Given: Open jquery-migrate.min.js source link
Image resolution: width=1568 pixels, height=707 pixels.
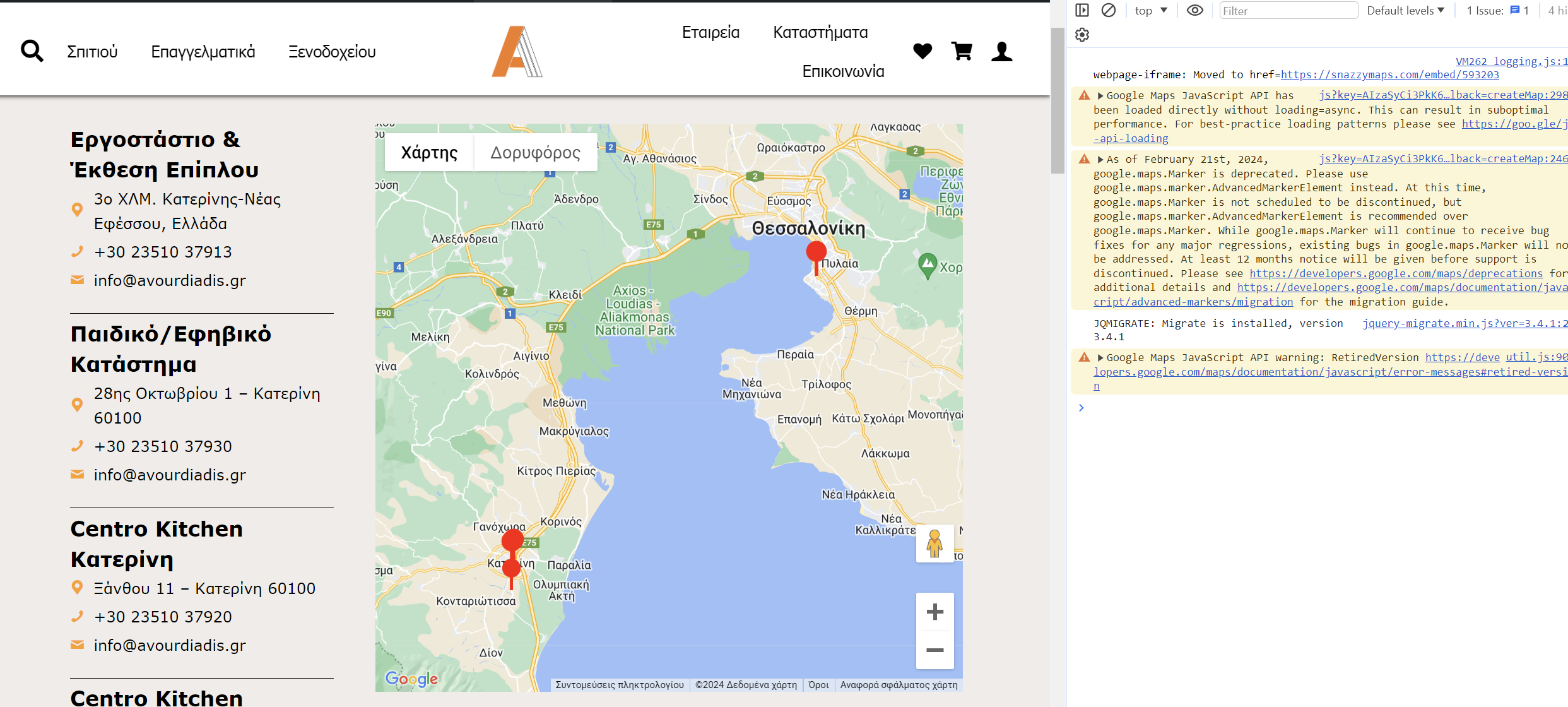Looking at the screenshot, I should point(1465,323).
